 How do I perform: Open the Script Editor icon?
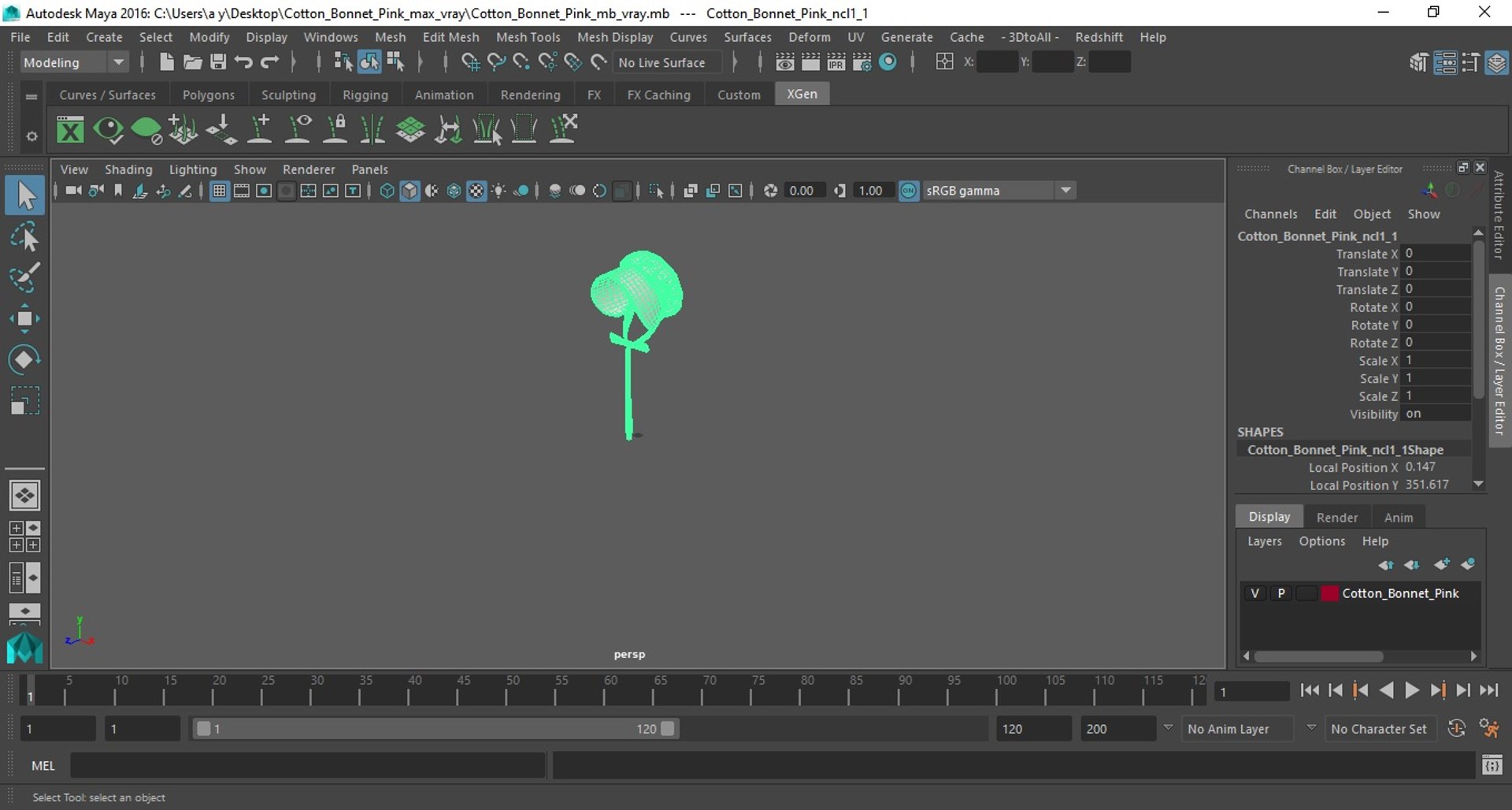click(x=1492, y=765)
